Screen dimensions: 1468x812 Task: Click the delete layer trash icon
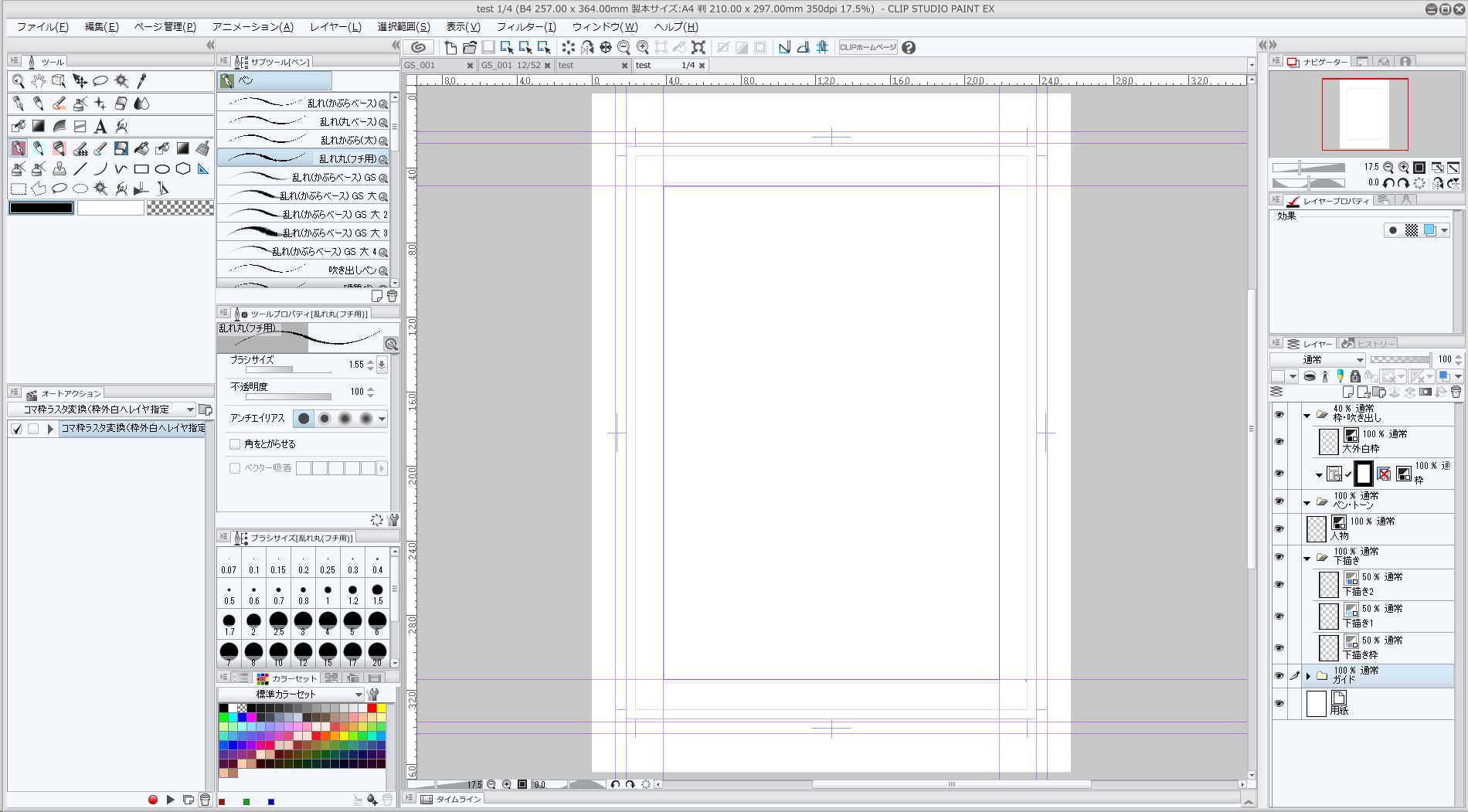click(1456, 392)
